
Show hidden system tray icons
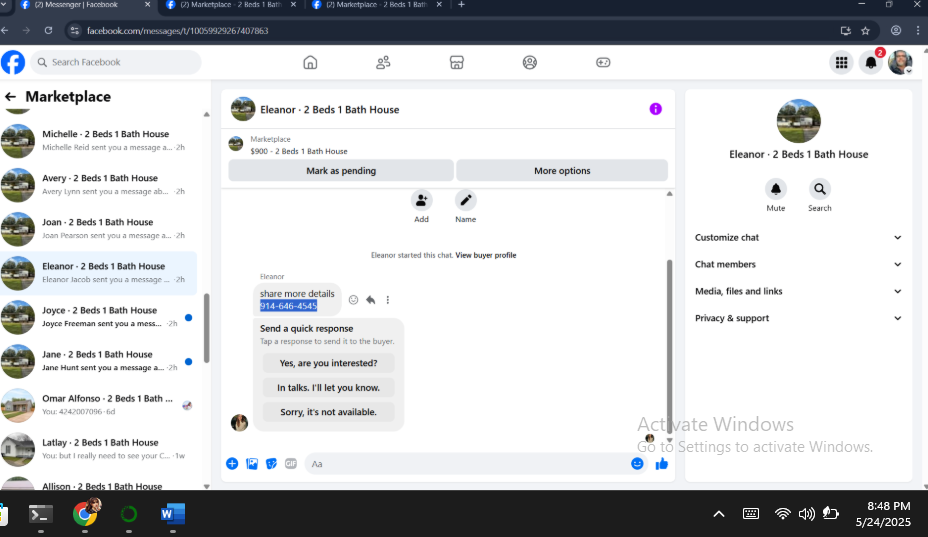click(718, 514)
